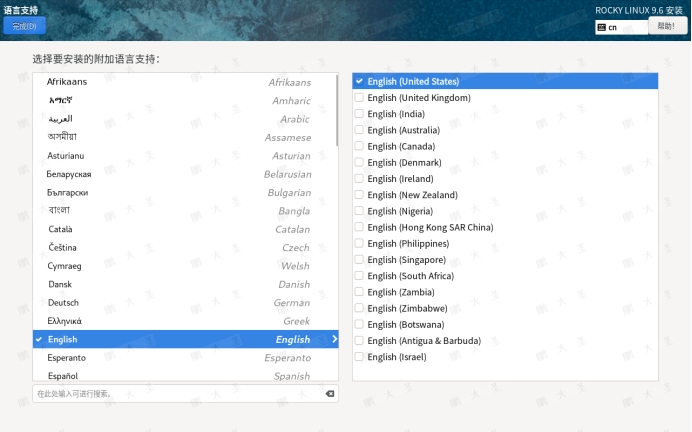
Task: Check the English (Singapore) checkbox
Action: pos(359,259)
